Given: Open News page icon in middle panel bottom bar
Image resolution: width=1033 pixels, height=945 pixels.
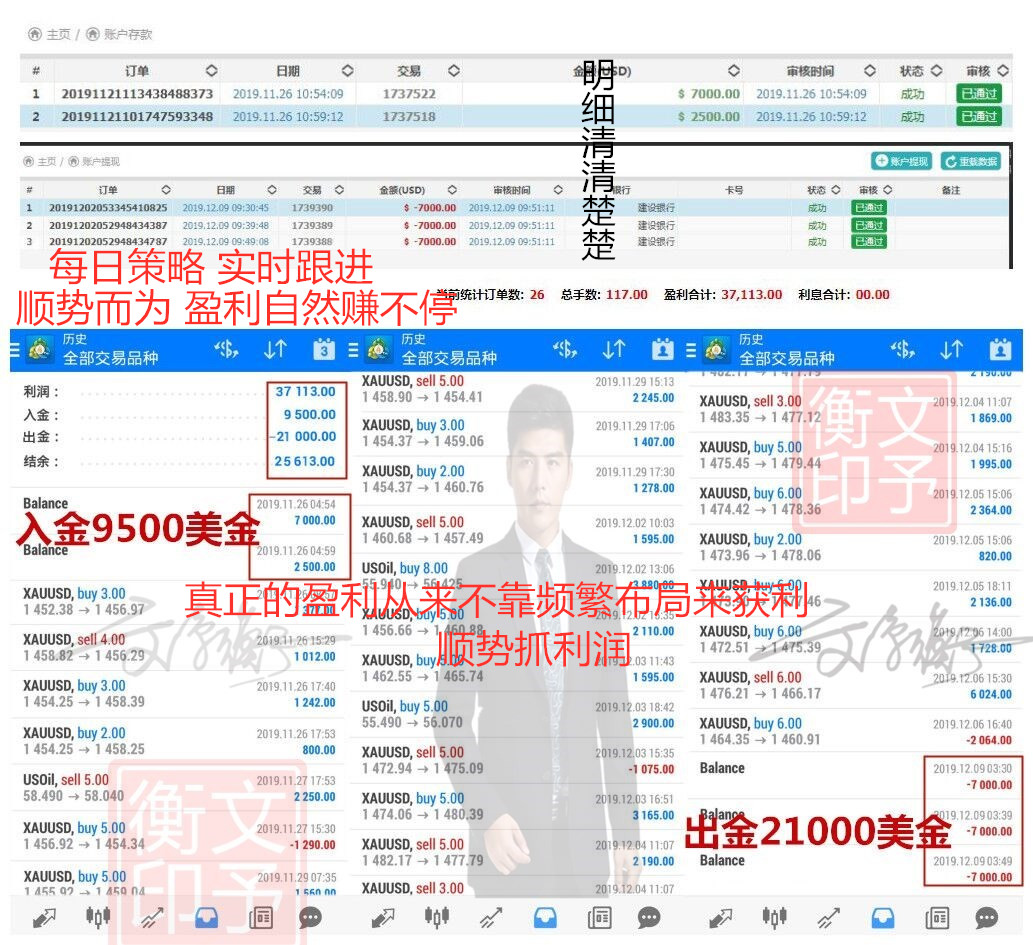Looking at the screenshot, I should [x=600, y=917].
